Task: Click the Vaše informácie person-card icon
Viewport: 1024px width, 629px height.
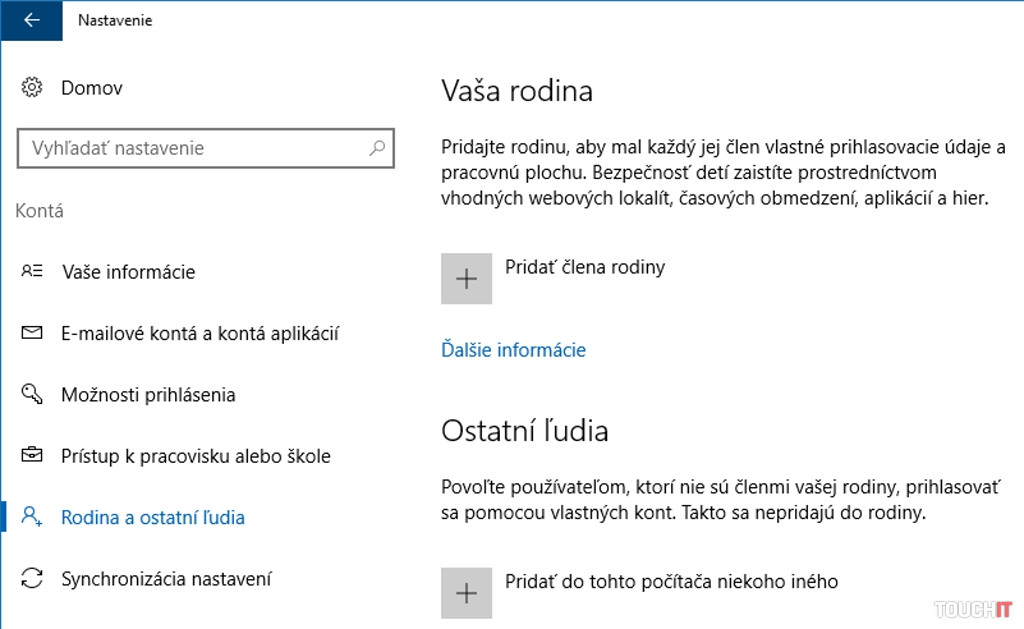Action: pyautogui.click(x=31, y=271)
